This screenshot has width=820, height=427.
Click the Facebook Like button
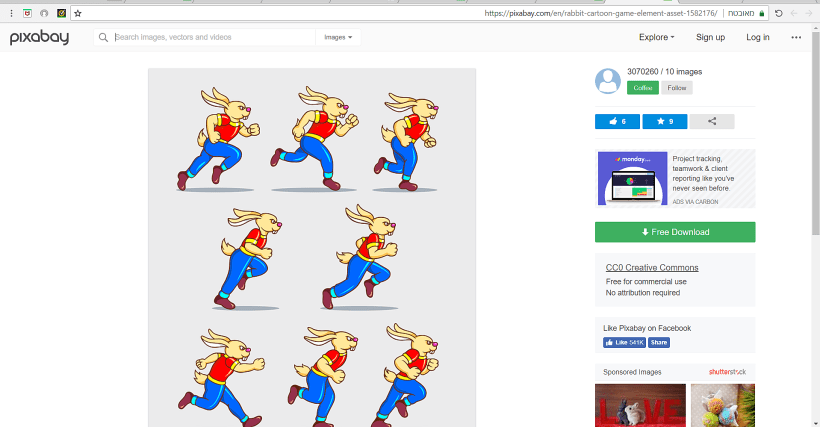click(624, 342)
